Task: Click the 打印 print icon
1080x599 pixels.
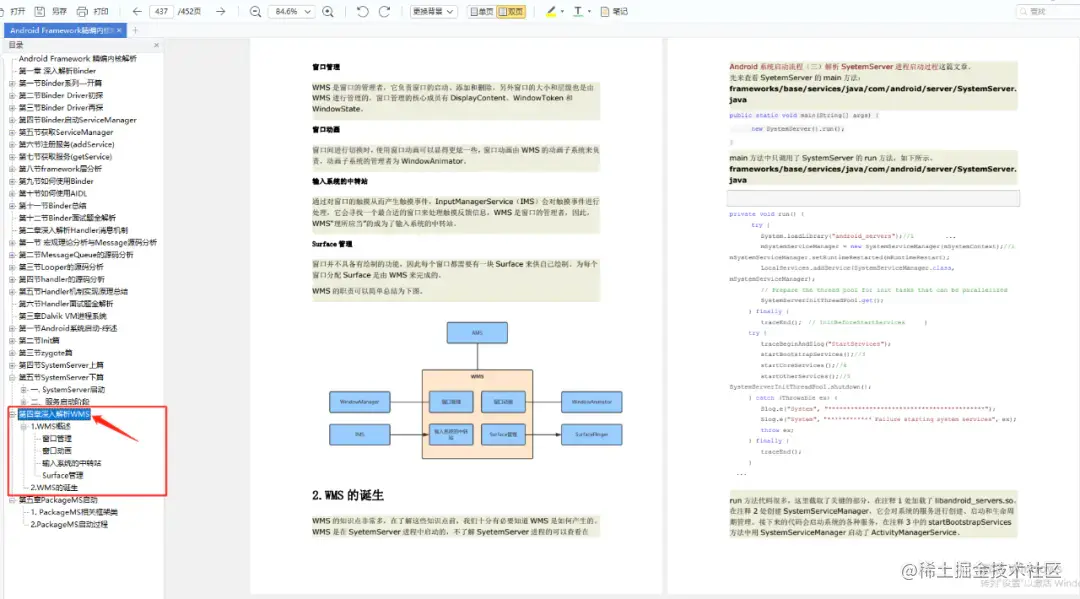Action: pos(82,12)
